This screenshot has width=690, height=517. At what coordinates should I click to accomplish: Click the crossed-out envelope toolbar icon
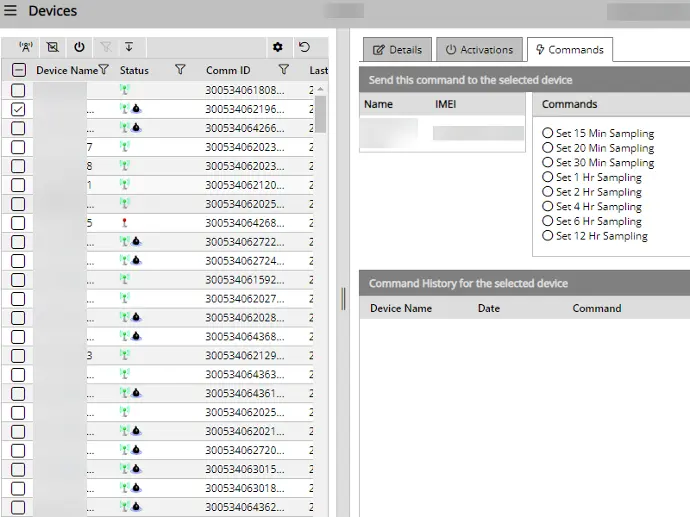click(53, 47)
